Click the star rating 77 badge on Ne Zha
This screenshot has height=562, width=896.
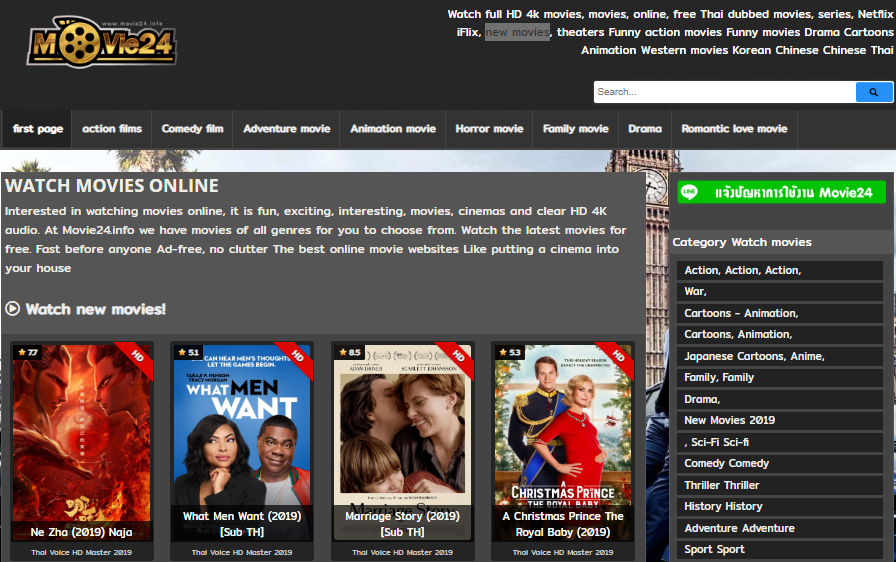pos(27,352)
